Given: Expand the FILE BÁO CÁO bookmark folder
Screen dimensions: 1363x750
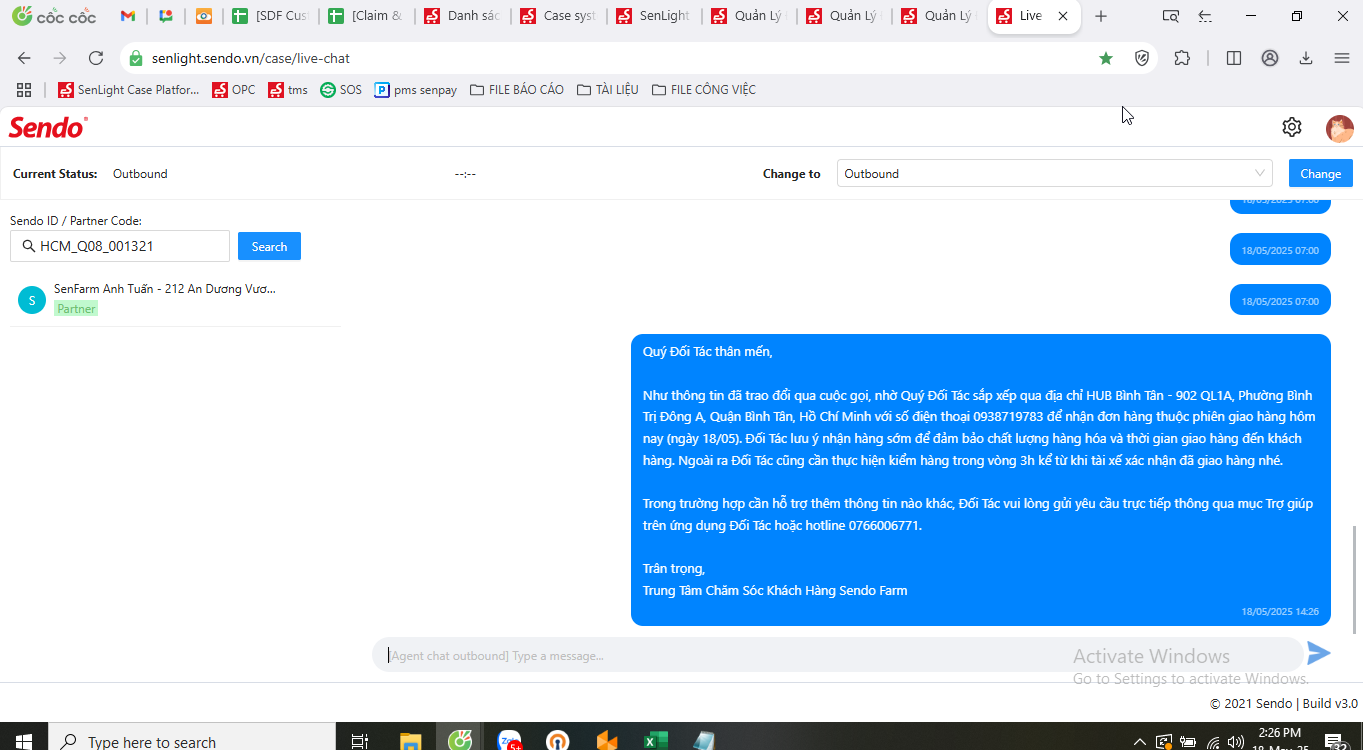Looking at the screenshot, I should [516, 90].
